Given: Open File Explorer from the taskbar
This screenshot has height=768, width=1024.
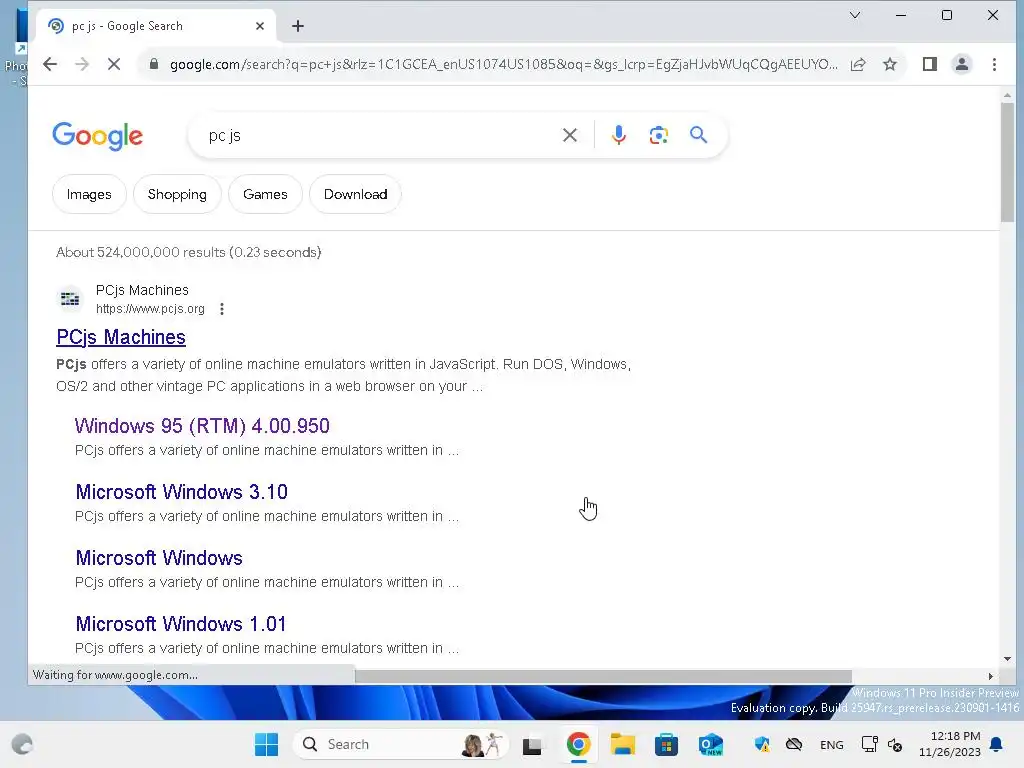Looking at the screenshot, I should pos(622,744).
